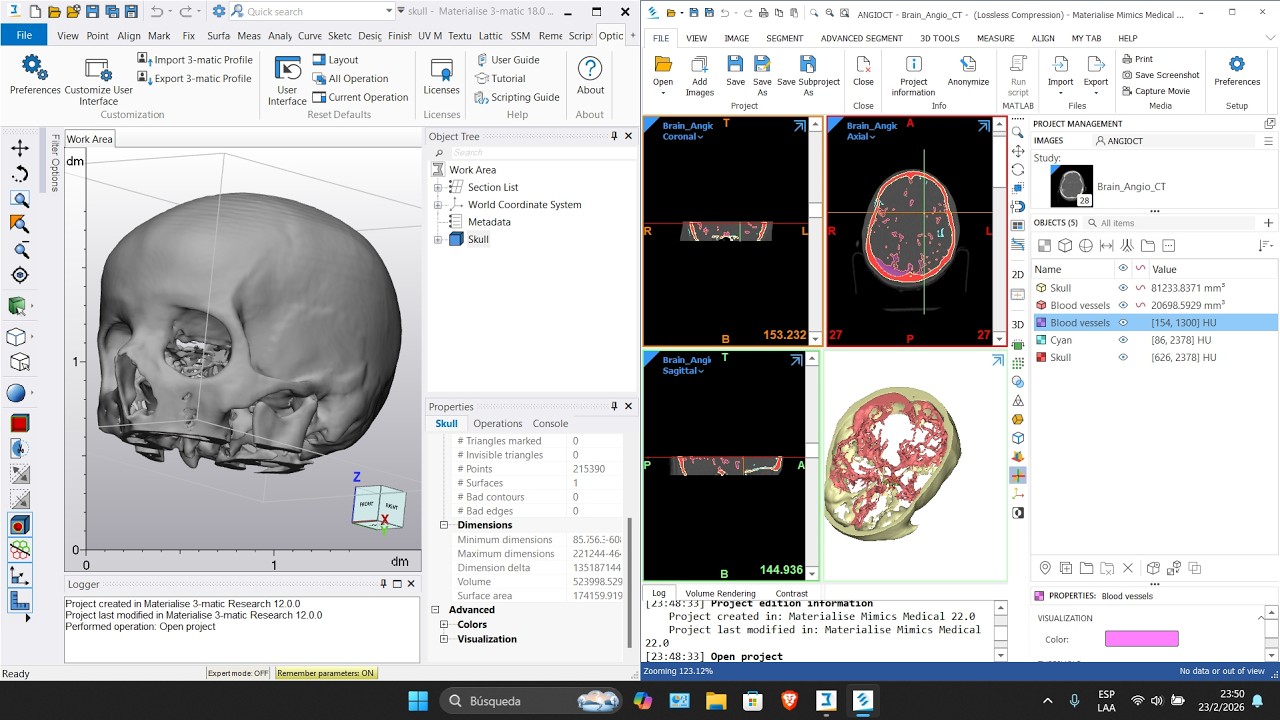The image size is (1280, 720).
Task: Click the red cube shading icon in 3-matic
Action: pos(19,423)
